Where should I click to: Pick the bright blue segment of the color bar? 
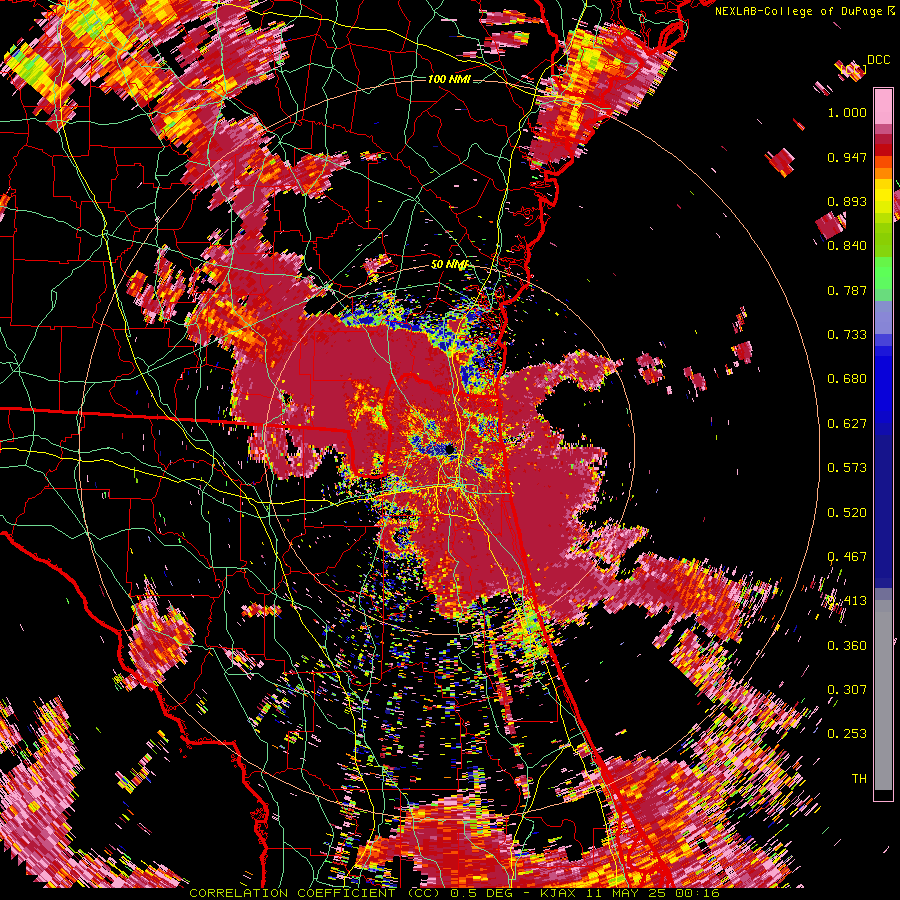click(x=883, y=385)
